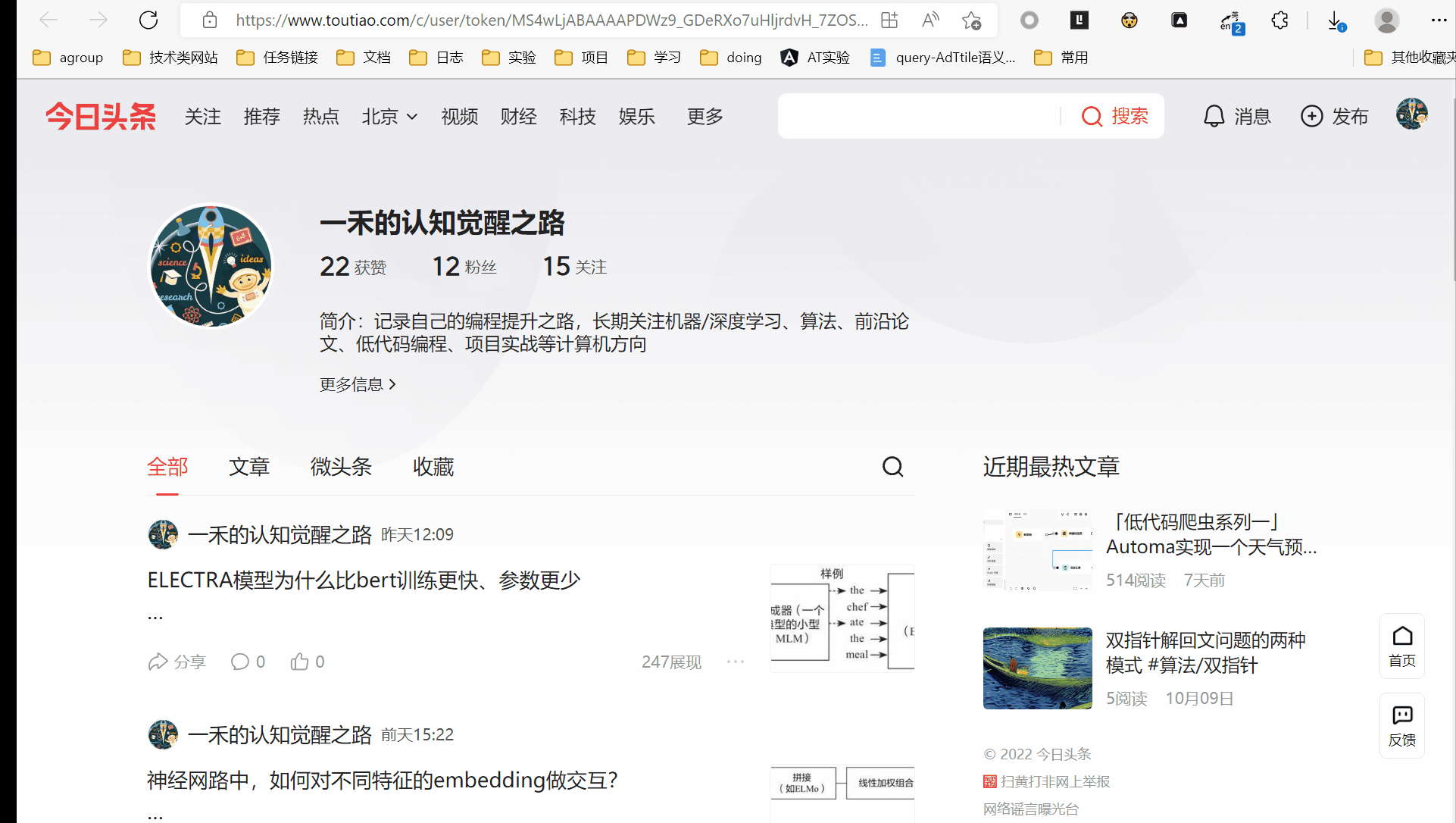Open 低代码爬虫系列一 hot article link
The height and width of the screenshot is (823, 1456).
(1211, 534)
